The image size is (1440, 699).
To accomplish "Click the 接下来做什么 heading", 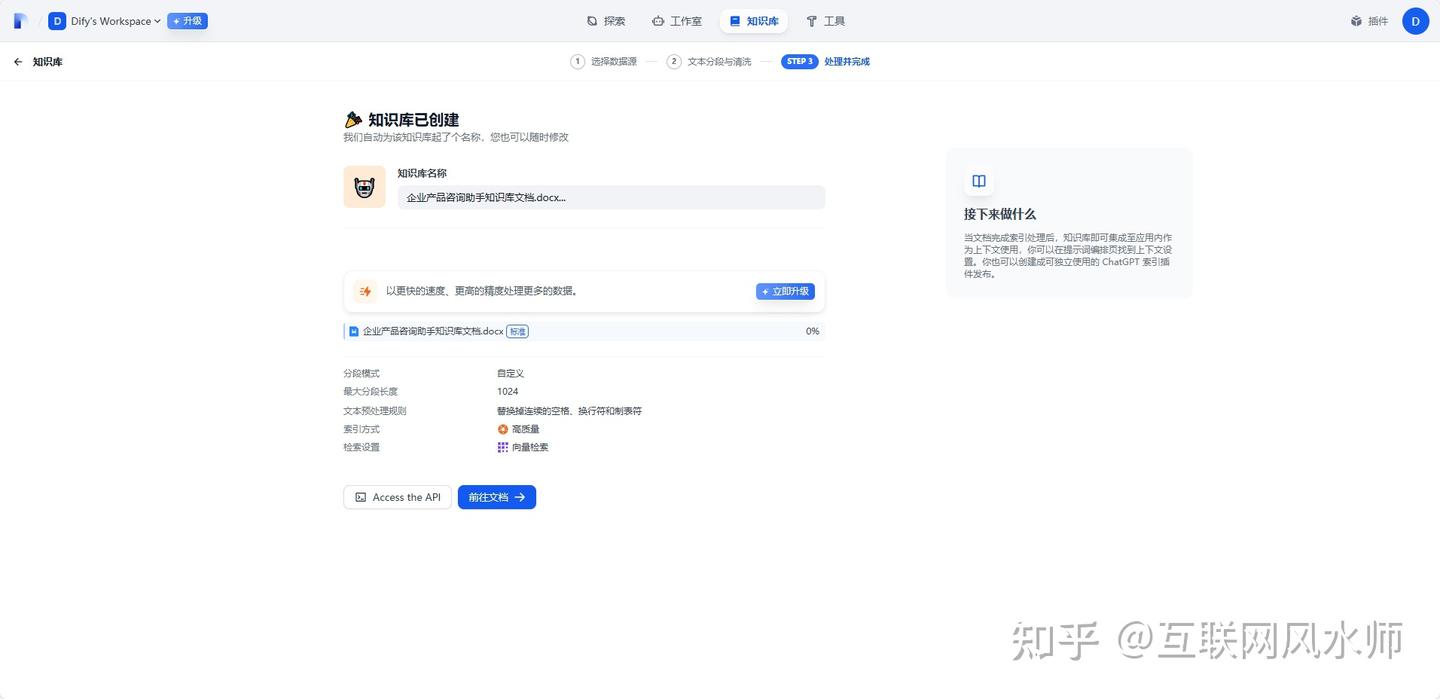I will point(1000,214).
